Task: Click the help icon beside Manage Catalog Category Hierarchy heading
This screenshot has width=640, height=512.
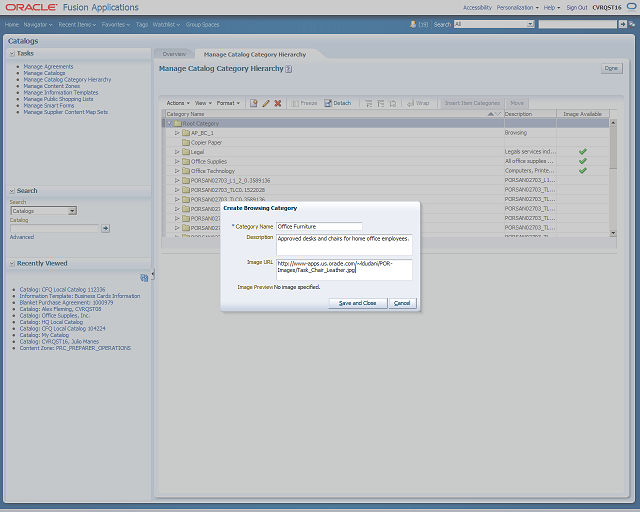Action: 289,69
